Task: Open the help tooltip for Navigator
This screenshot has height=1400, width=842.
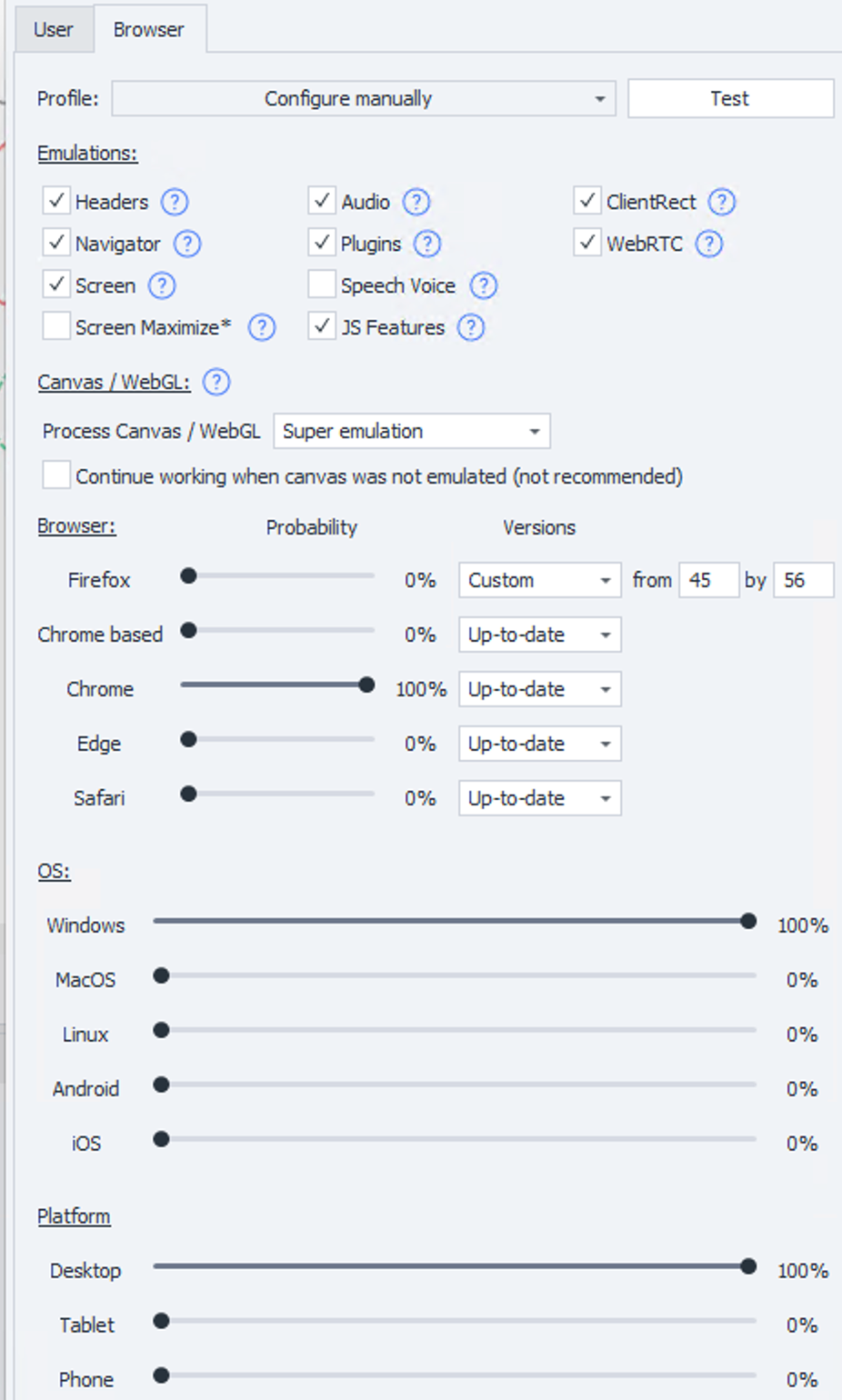Action: tap(187, 244)
